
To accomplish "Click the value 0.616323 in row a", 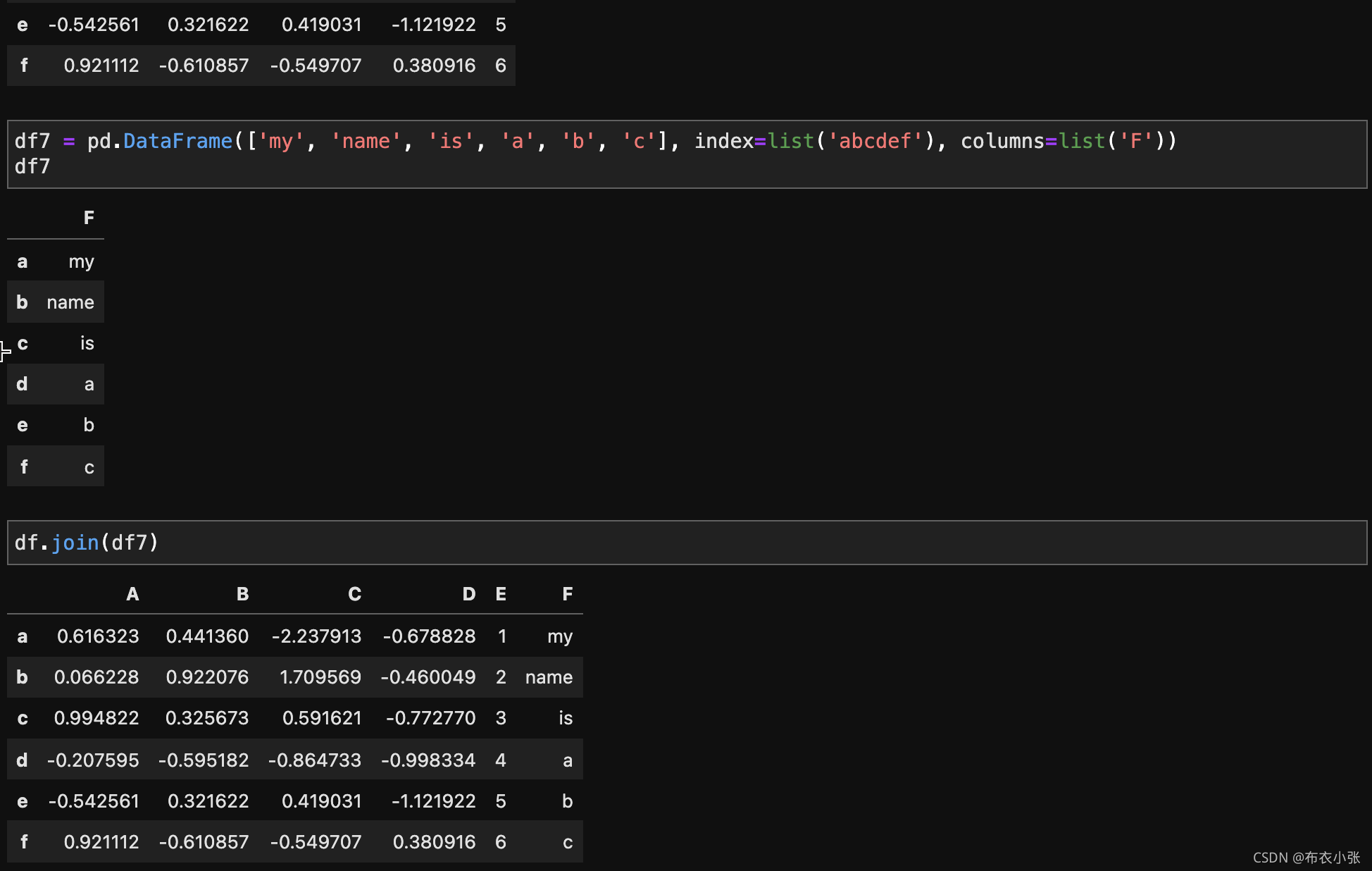I will coord(98,636).
